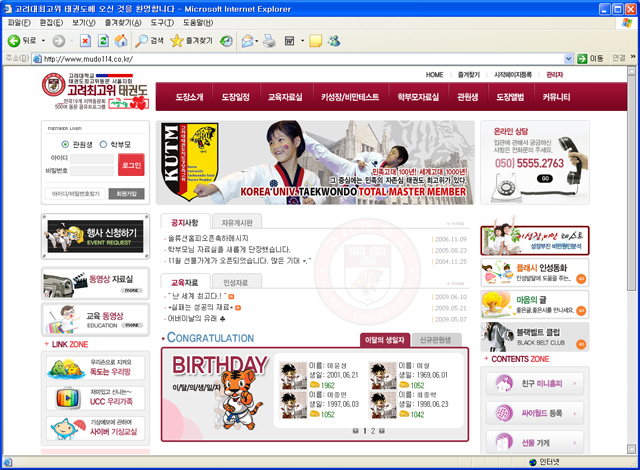Open the 동영상 자료실 banner
The height and width of the screenshot is (470, 640).
96,283
